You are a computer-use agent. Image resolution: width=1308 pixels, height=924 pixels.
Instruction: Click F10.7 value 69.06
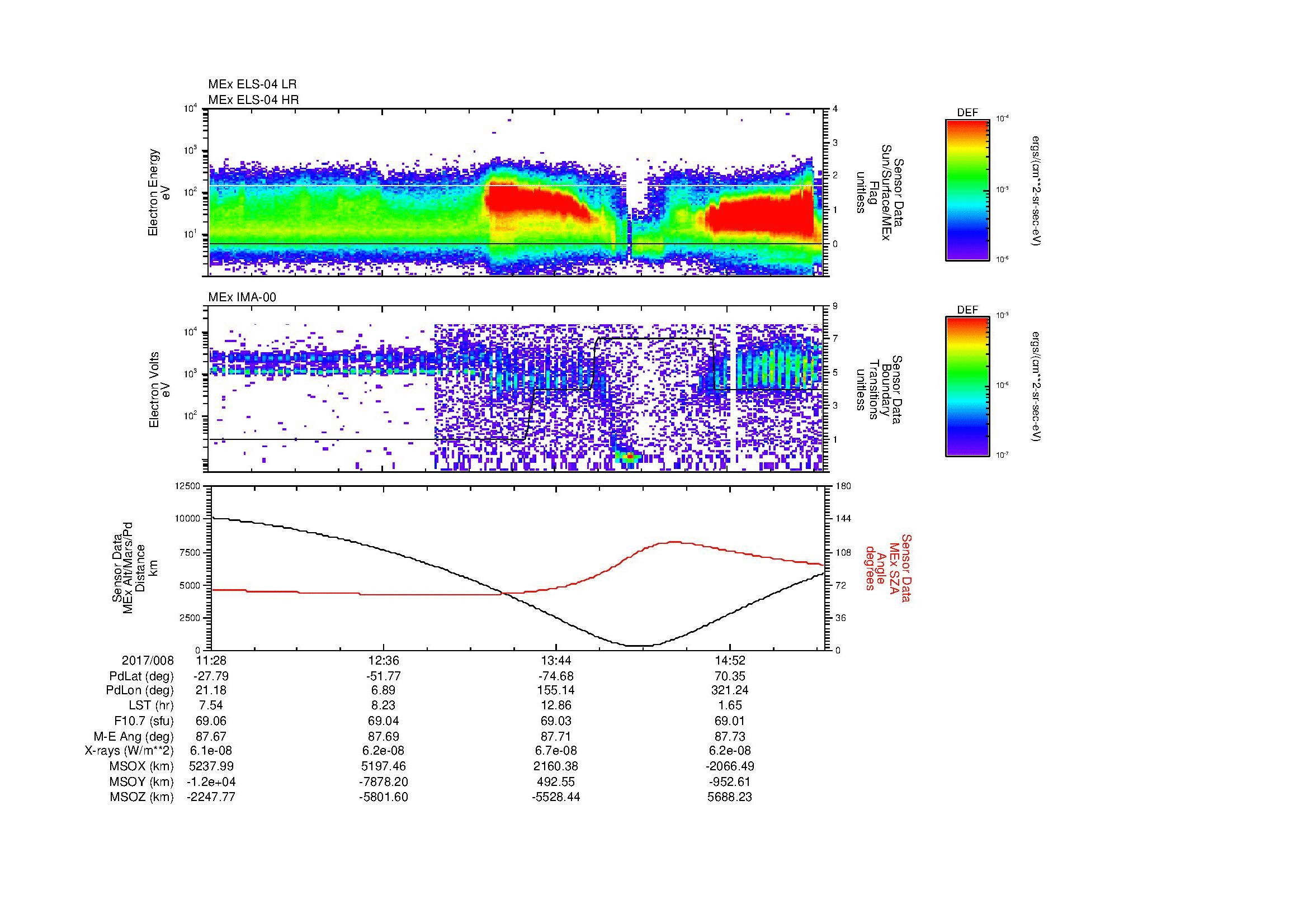(211, 721)
